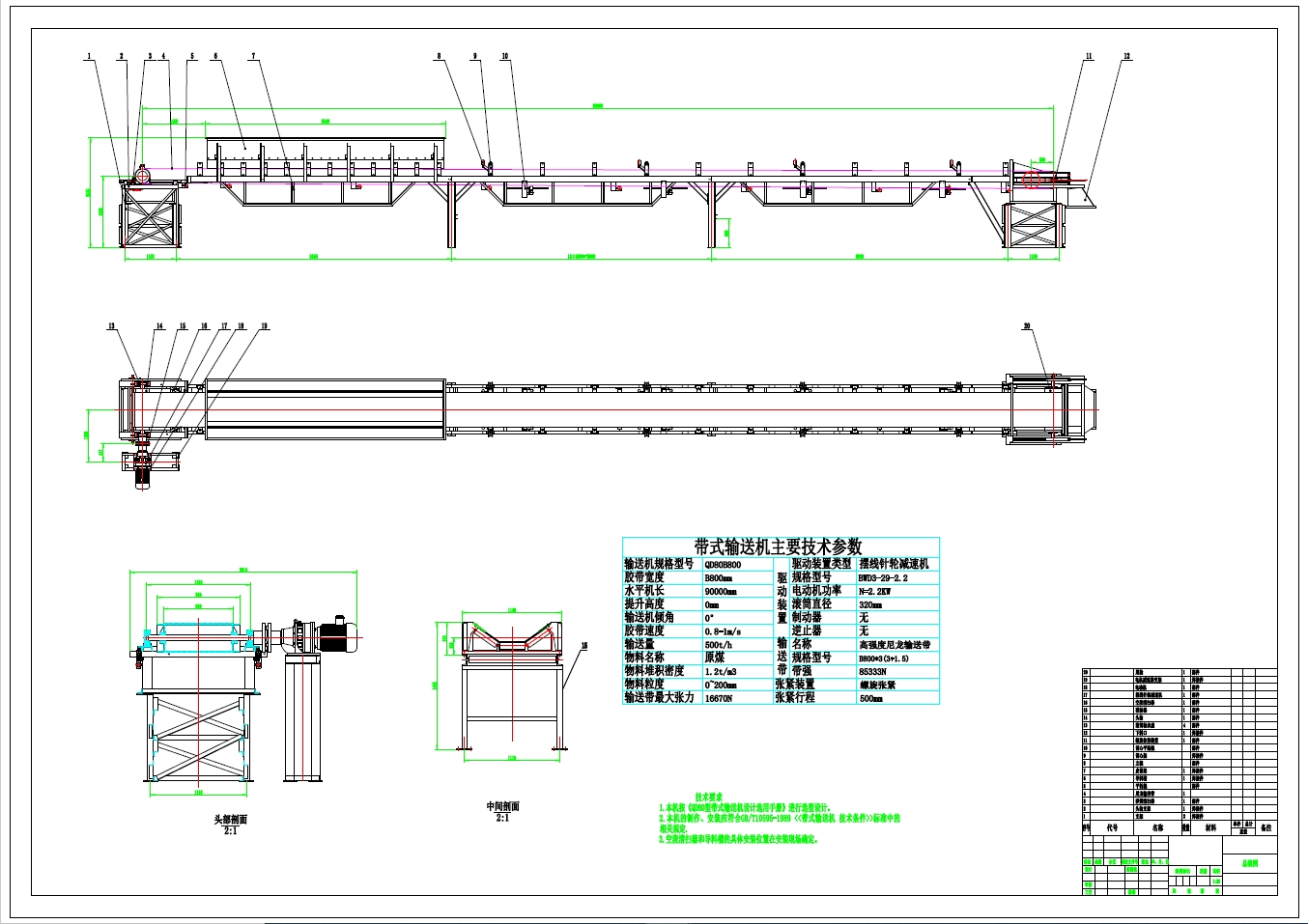Screen dimensions: 1308x924
Task: Click the 电动机功率 label cell
Action: tap(817, 590)
